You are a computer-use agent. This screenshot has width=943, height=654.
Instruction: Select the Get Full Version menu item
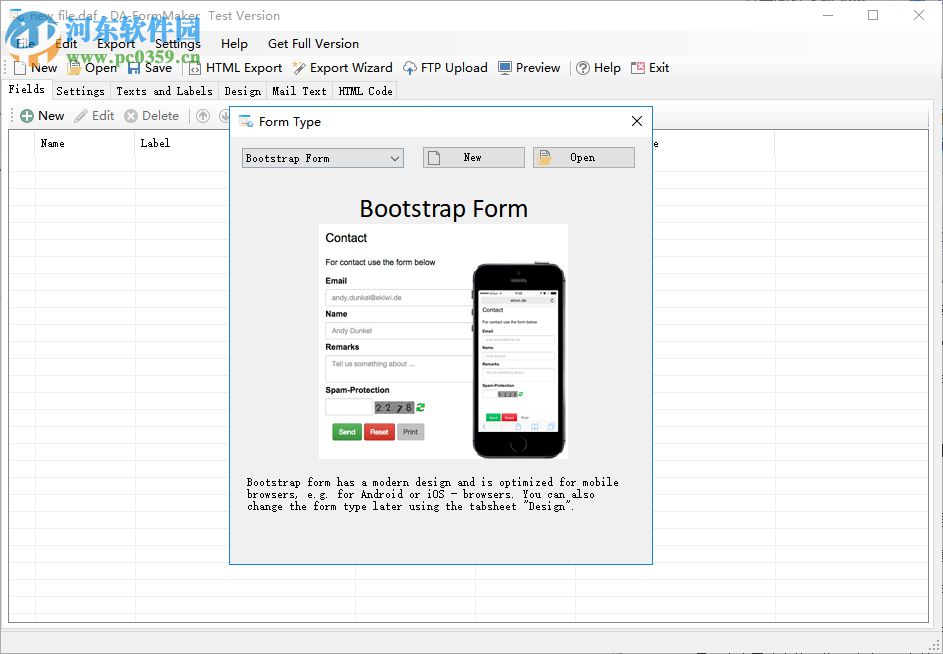[x=313, y=43]
